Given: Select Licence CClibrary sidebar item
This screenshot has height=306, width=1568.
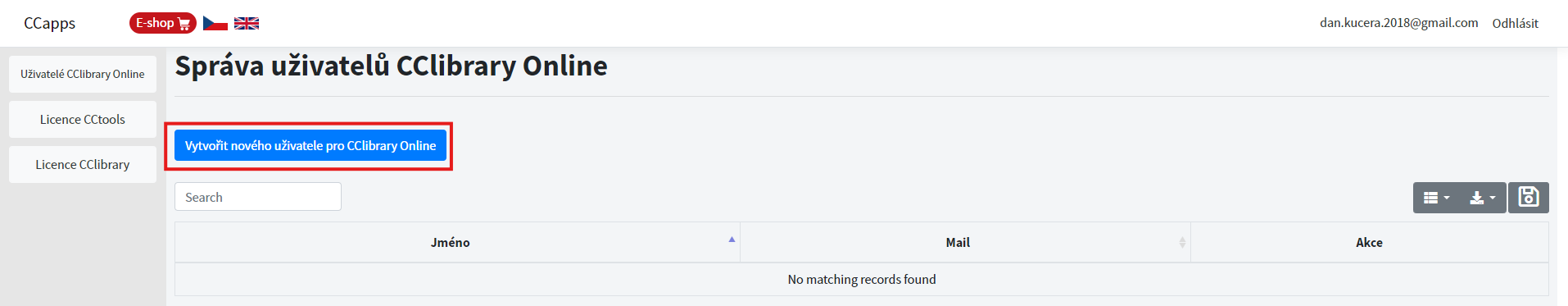Looking at the screenshot, I should click(x=83, y=164).
